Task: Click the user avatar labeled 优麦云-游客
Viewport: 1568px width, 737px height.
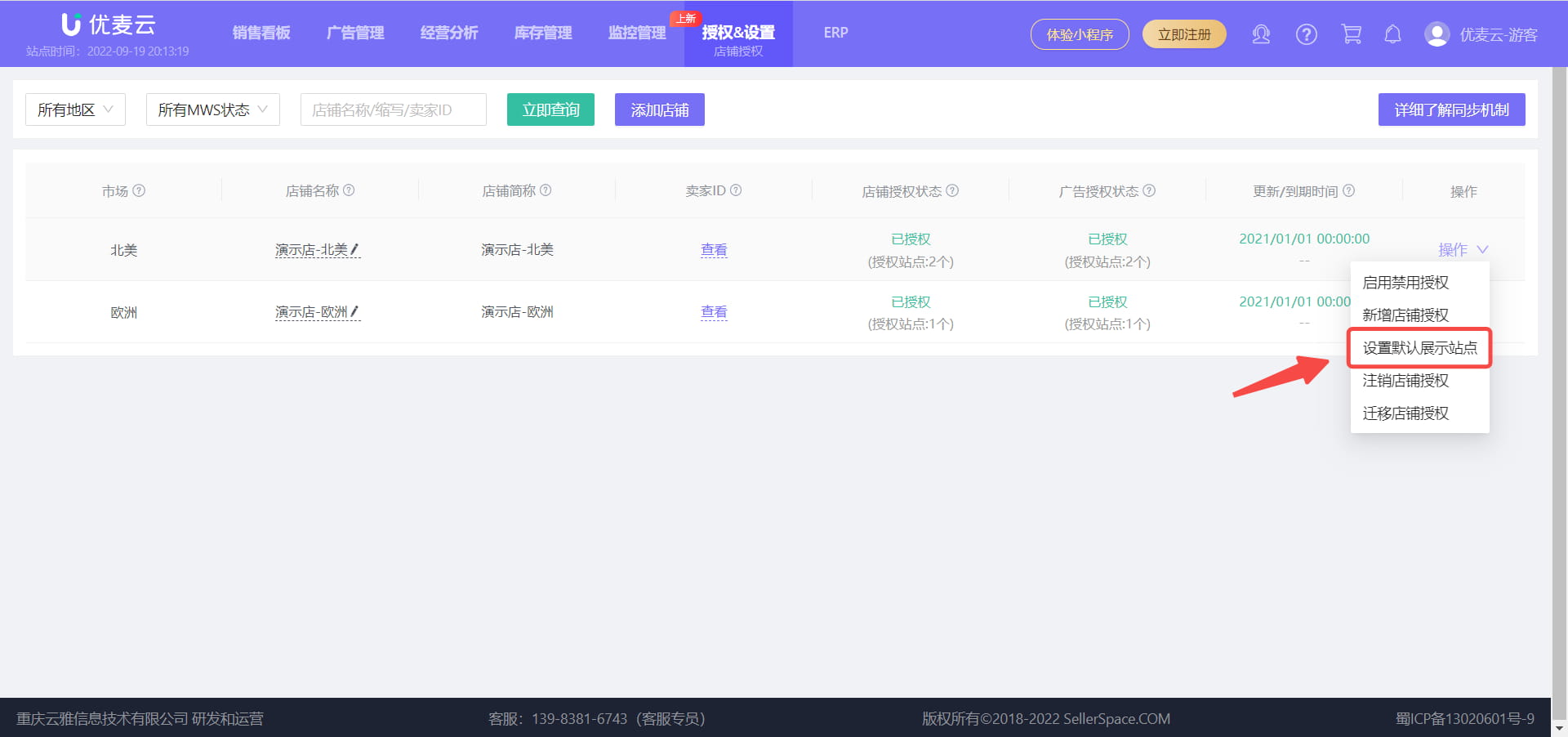Action: tap(1436, 34)
